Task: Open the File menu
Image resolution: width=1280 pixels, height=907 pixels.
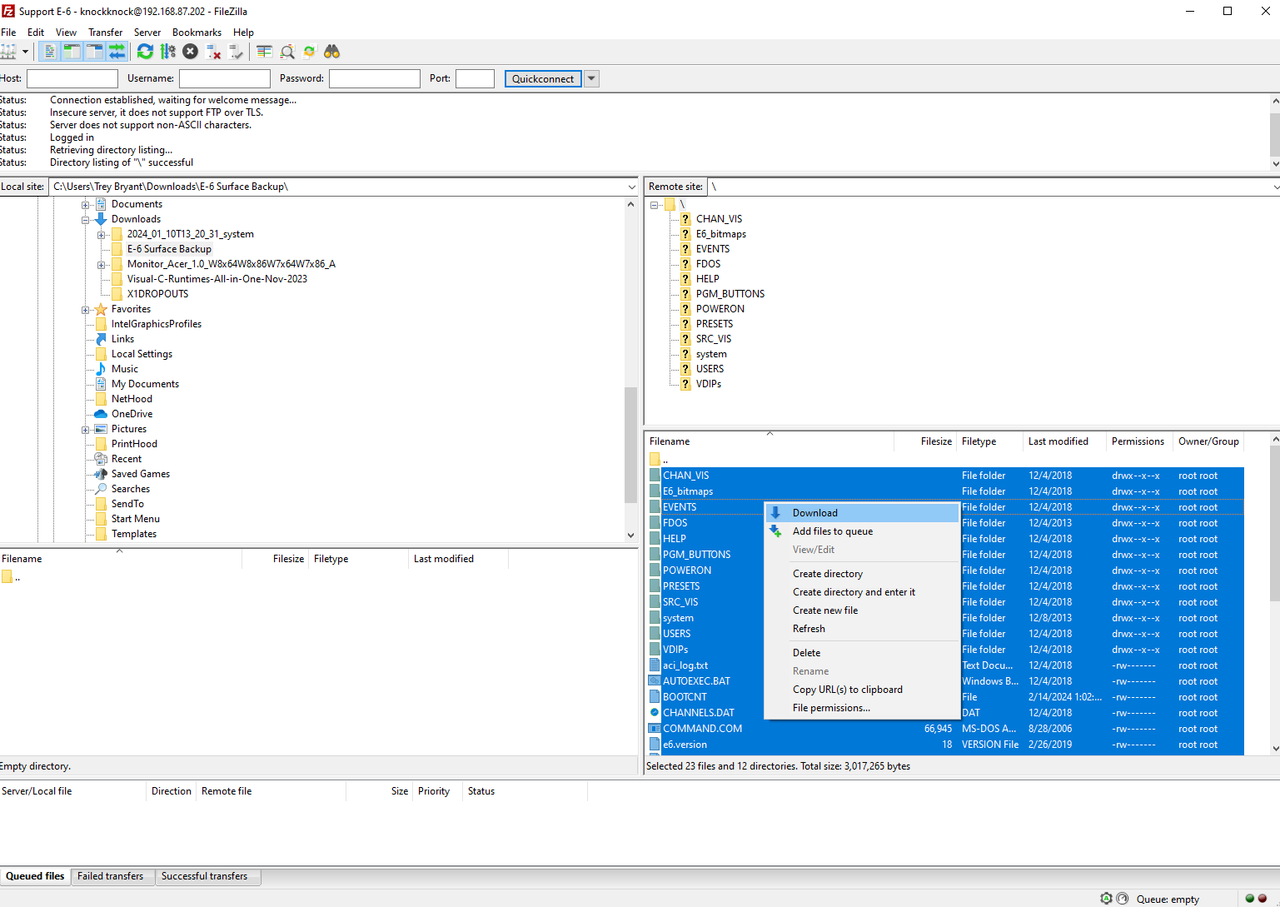Action: pyautogui.click(x=8, y=32)
